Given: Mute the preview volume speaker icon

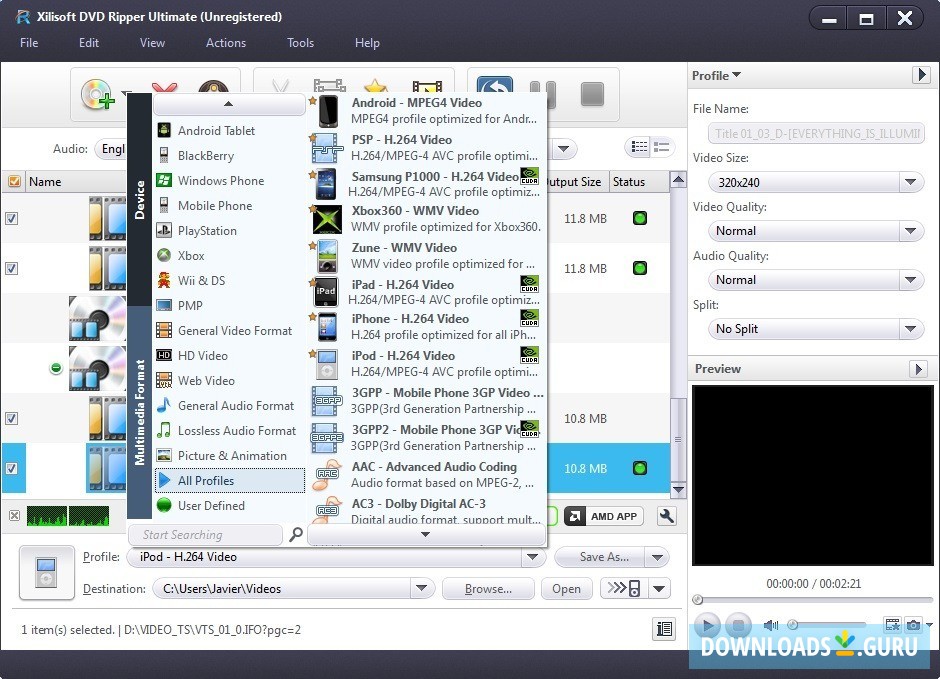Looking at the screenshot, I should click(x=770, y=625).
